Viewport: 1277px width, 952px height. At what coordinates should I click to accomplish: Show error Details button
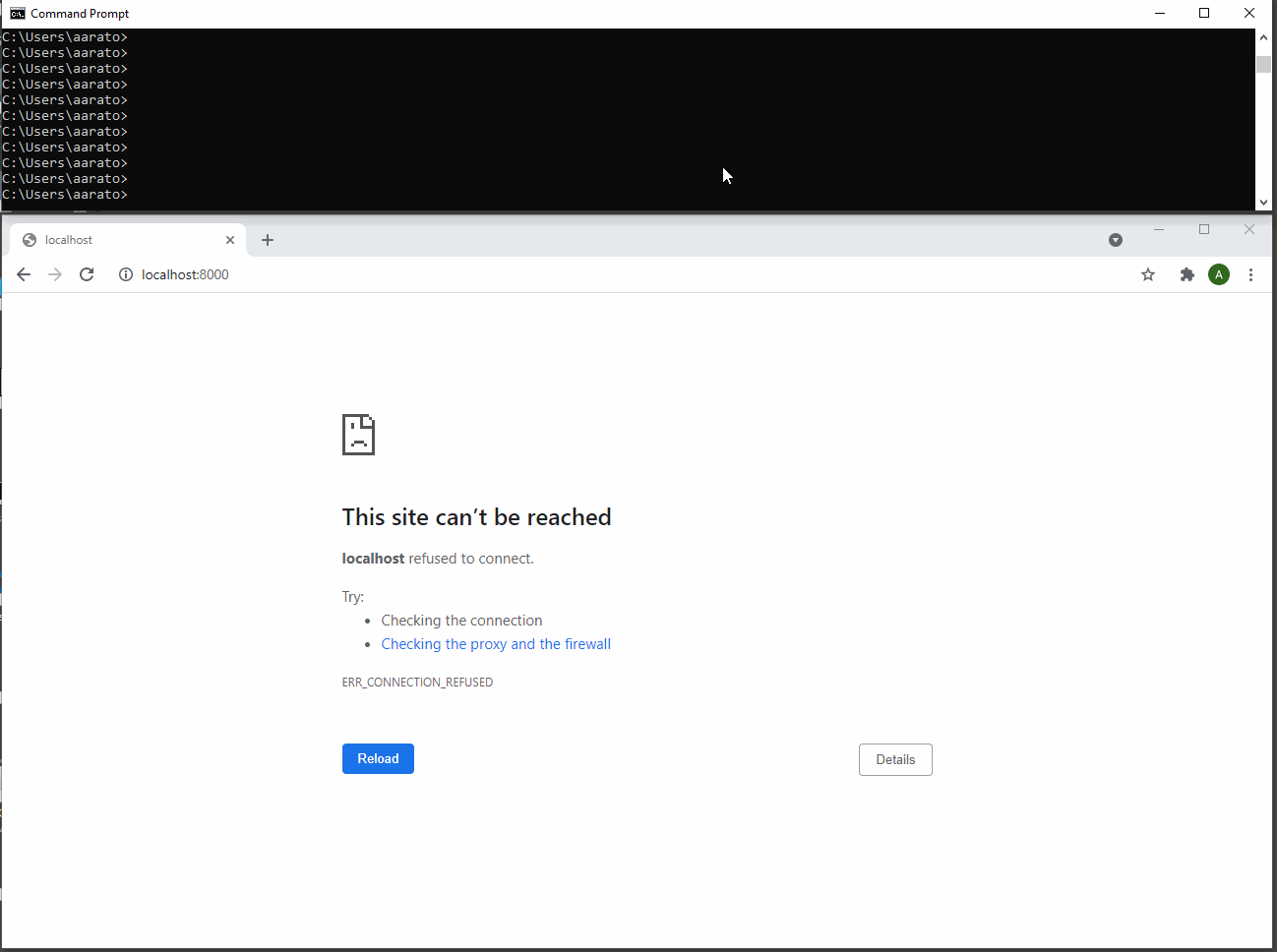pos(895,759)
